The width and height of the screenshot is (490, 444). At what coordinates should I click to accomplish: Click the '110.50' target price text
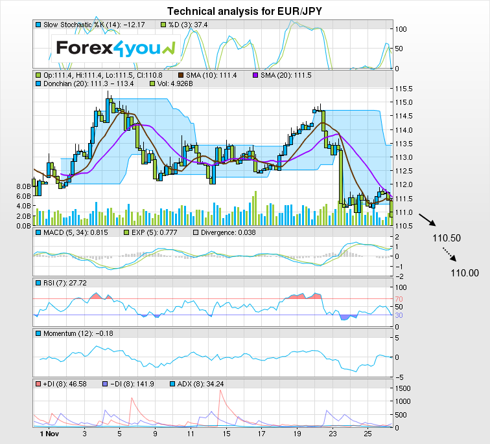point(447,238)
